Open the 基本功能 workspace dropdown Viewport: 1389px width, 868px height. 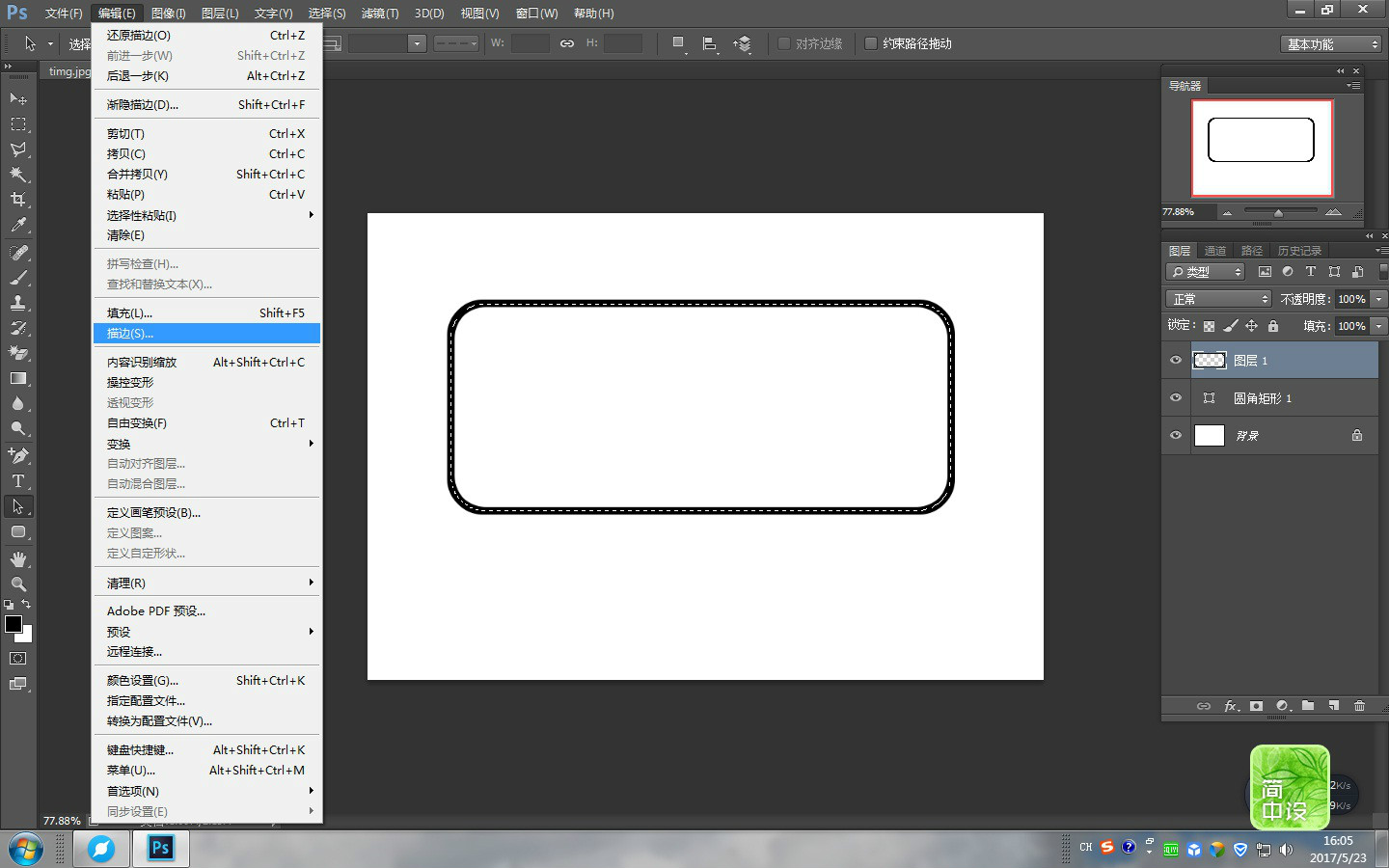tap(1332, 44)
